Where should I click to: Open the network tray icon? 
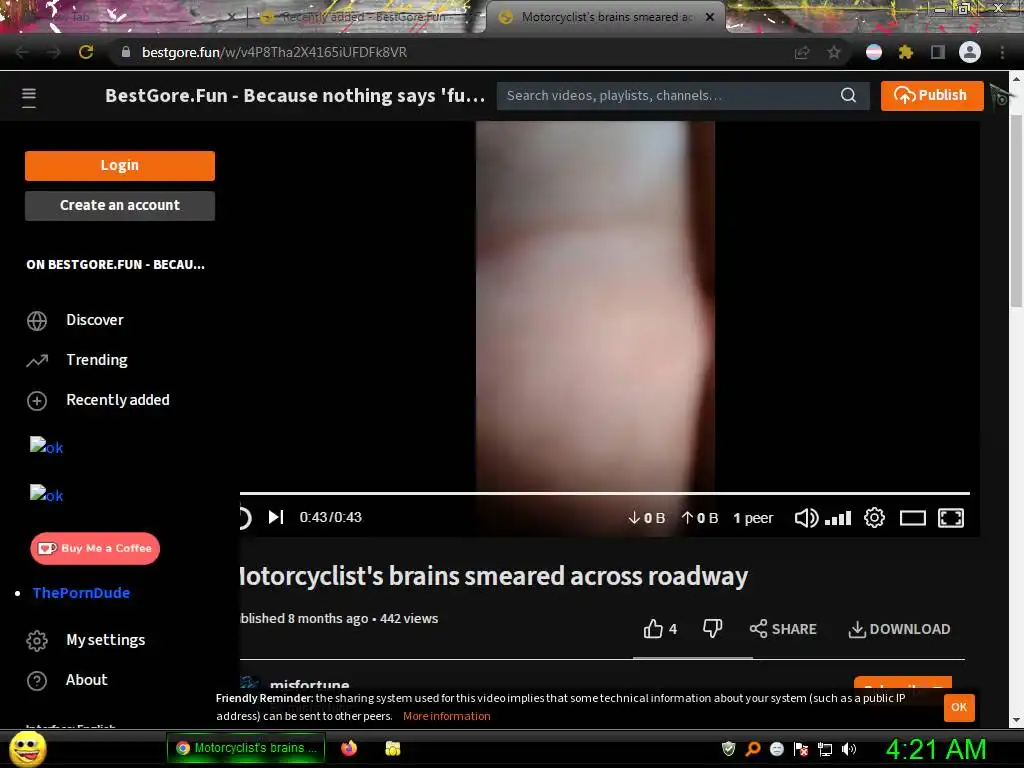click(x=825, y=749)
